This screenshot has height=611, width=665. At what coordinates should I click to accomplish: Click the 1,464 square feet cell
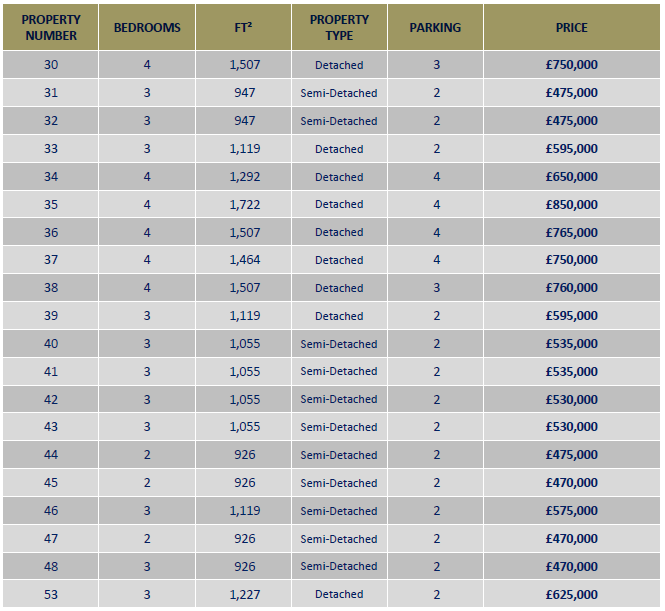[244, 260]
